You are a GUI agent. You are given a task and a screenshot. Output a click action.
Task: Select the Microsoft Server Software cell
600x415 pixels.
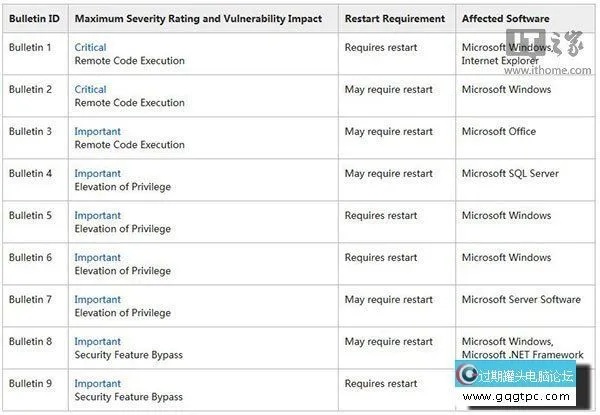point(520,299)
